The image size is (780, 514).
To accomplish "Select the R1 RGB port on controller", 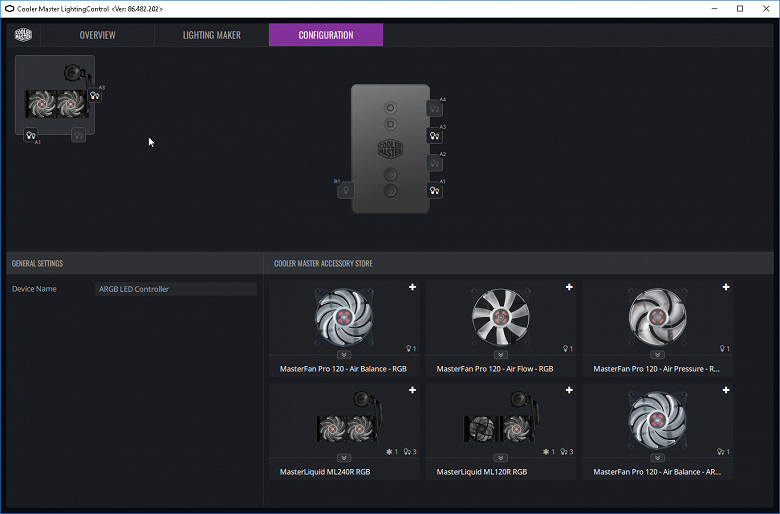I will 346,191.
